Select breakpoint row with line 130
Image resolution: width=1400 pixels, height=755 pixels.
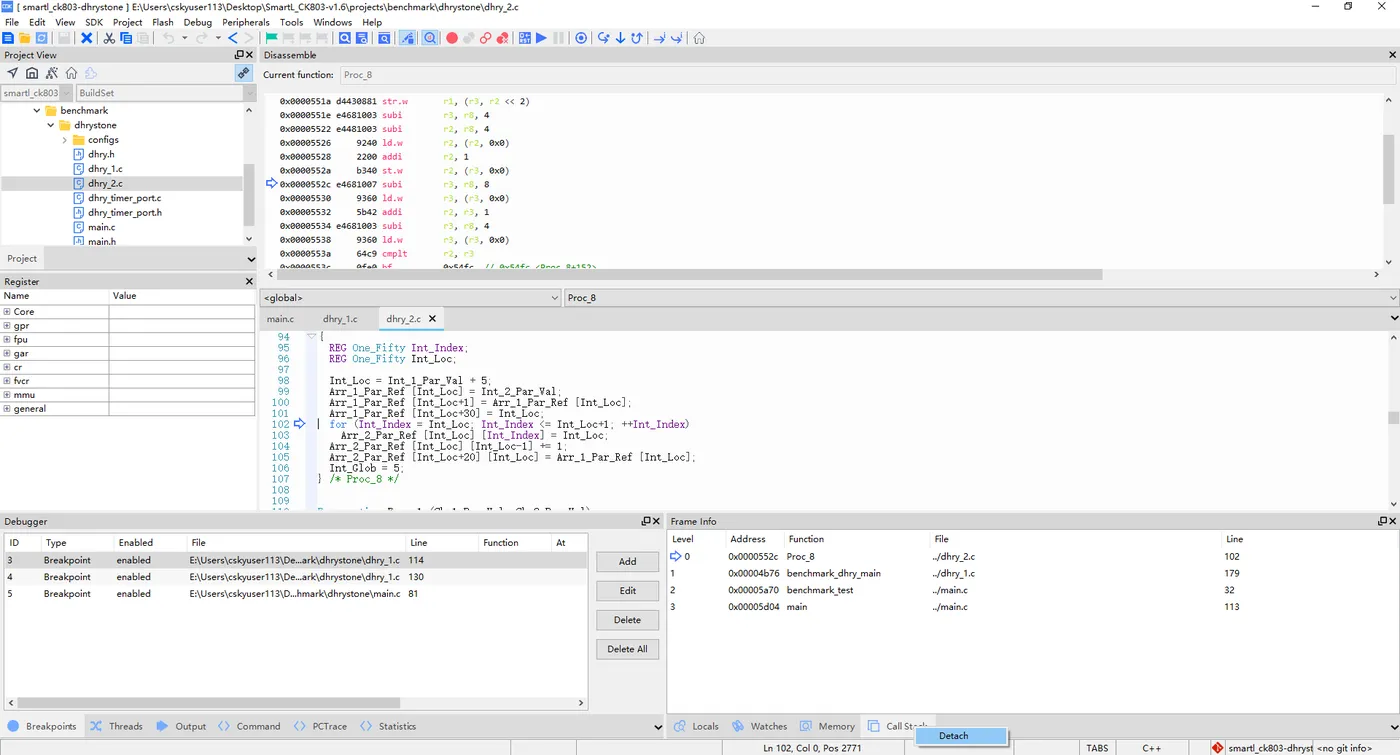295,577
